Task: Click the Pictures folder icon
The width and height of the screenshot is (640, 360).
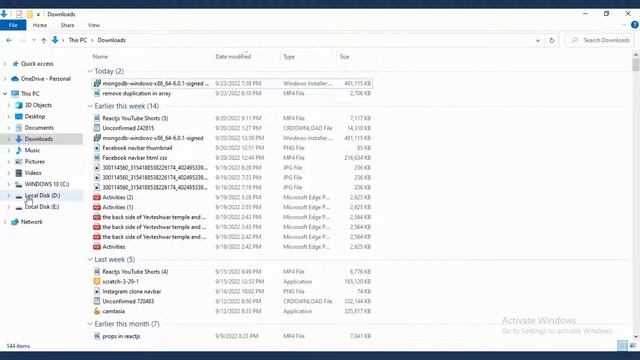Action: tap(19, 162)
